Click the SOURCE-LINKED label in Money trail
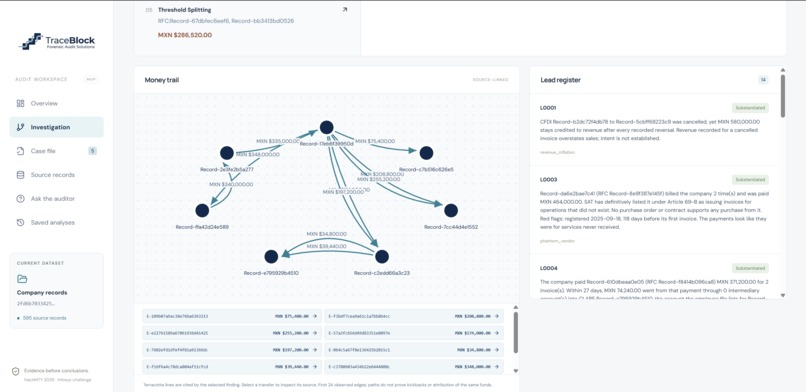Screen dimensions: 806x392 [490, 80]
